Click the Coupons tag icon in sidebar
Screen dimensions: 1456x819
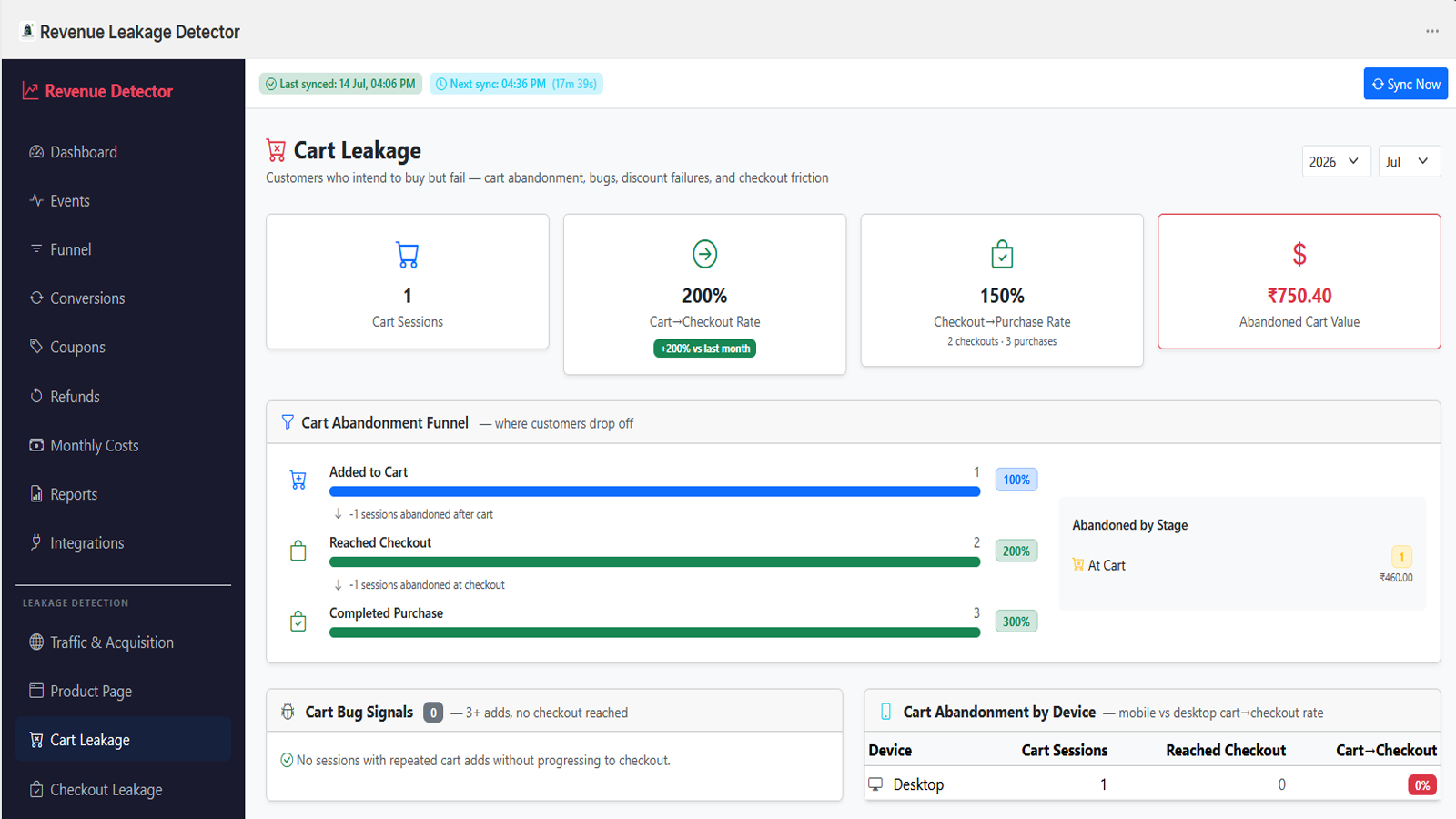pyautogui.click(x=36, y=346)
